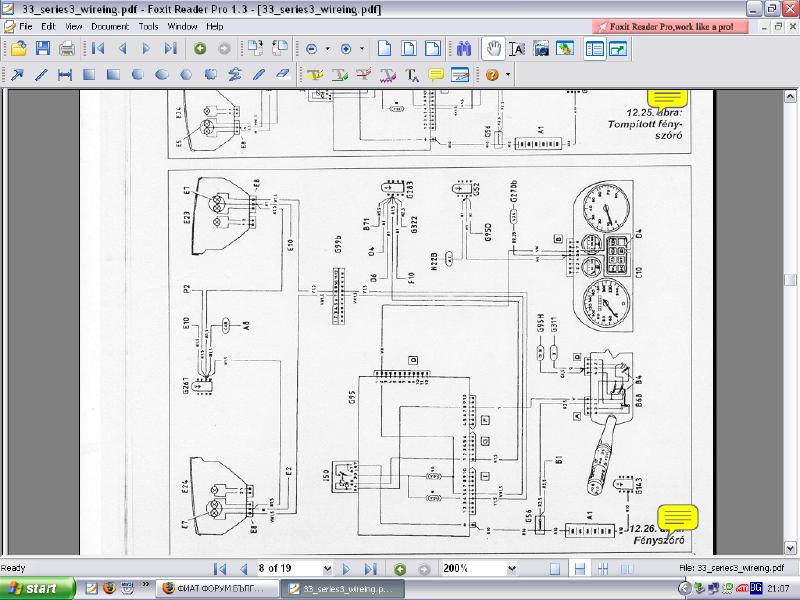The height and width of the screenshot is (600, 800).
Task: Expand the zoom out dropdown arrow
Action: [328, 48]
